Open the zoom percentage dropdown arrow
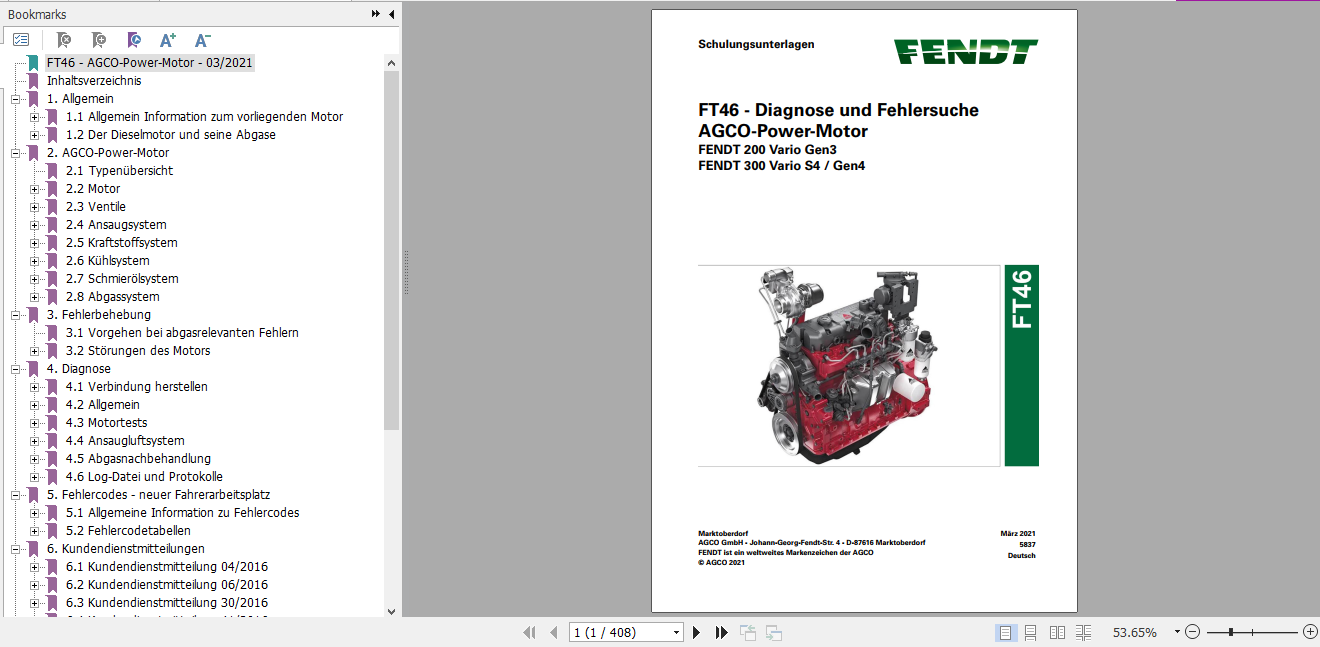This screenshot has height=647, width=1320. (1177, 631)
